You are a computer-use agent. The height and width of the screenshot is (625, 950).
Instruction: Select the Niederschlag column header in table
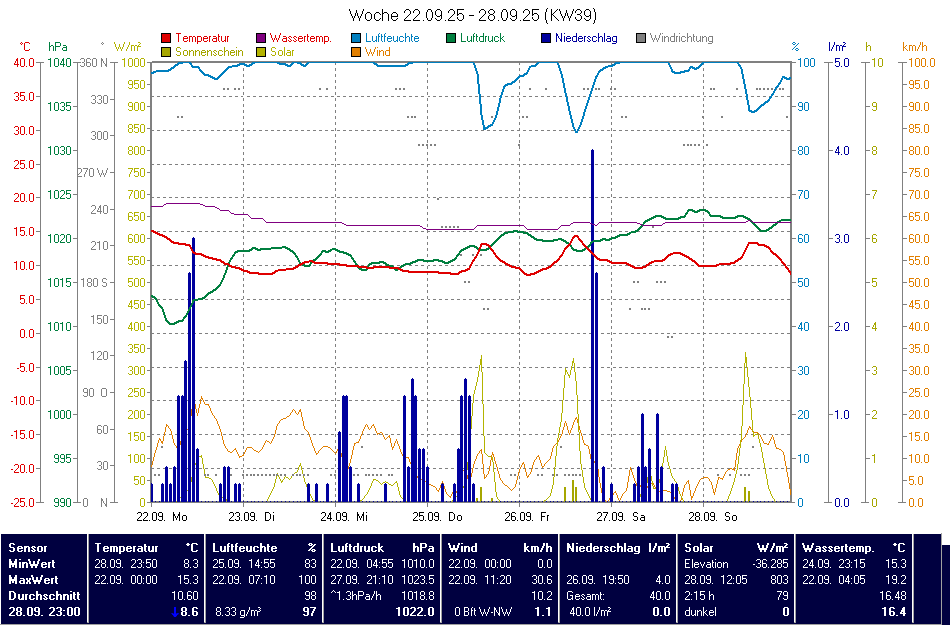(603, 548)
